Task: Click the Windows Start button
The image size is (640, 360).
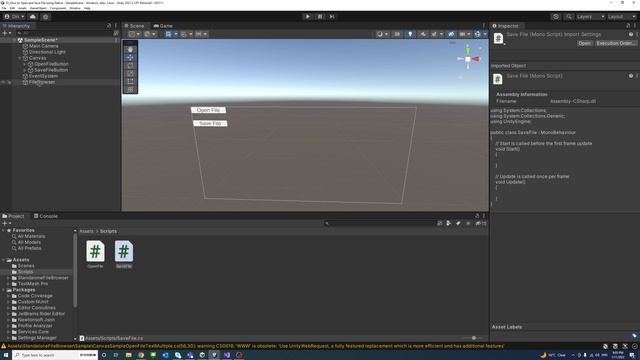Action: 6,355
